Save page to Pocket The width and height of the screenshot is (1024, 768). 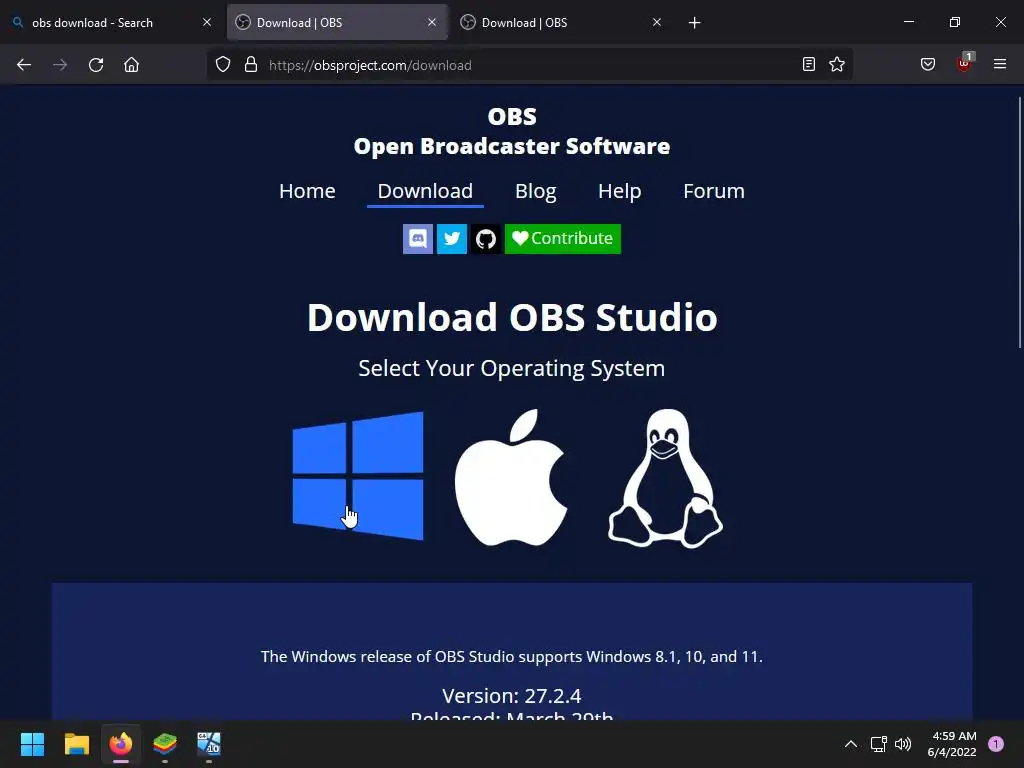pyautogui.click(x=928, y=65)
